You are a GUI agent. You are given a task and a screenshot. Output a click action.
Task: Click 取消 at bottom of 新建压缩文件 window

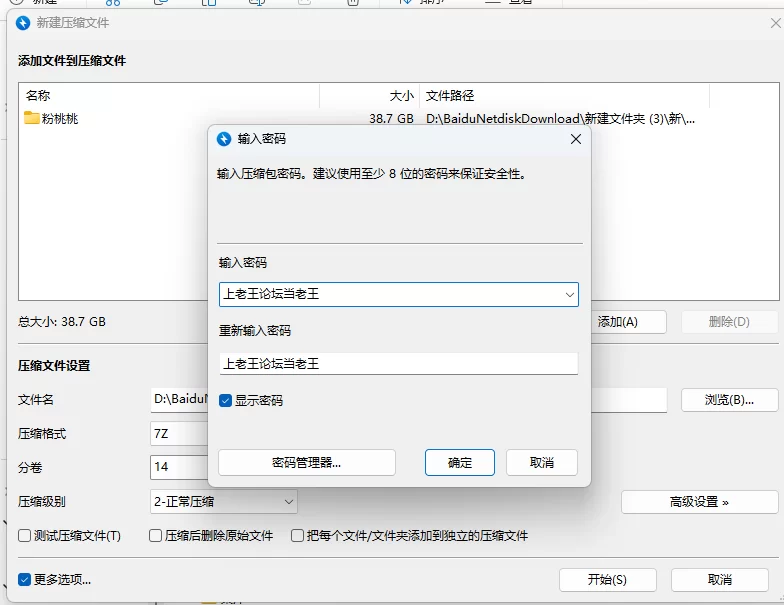coord(720,580)
